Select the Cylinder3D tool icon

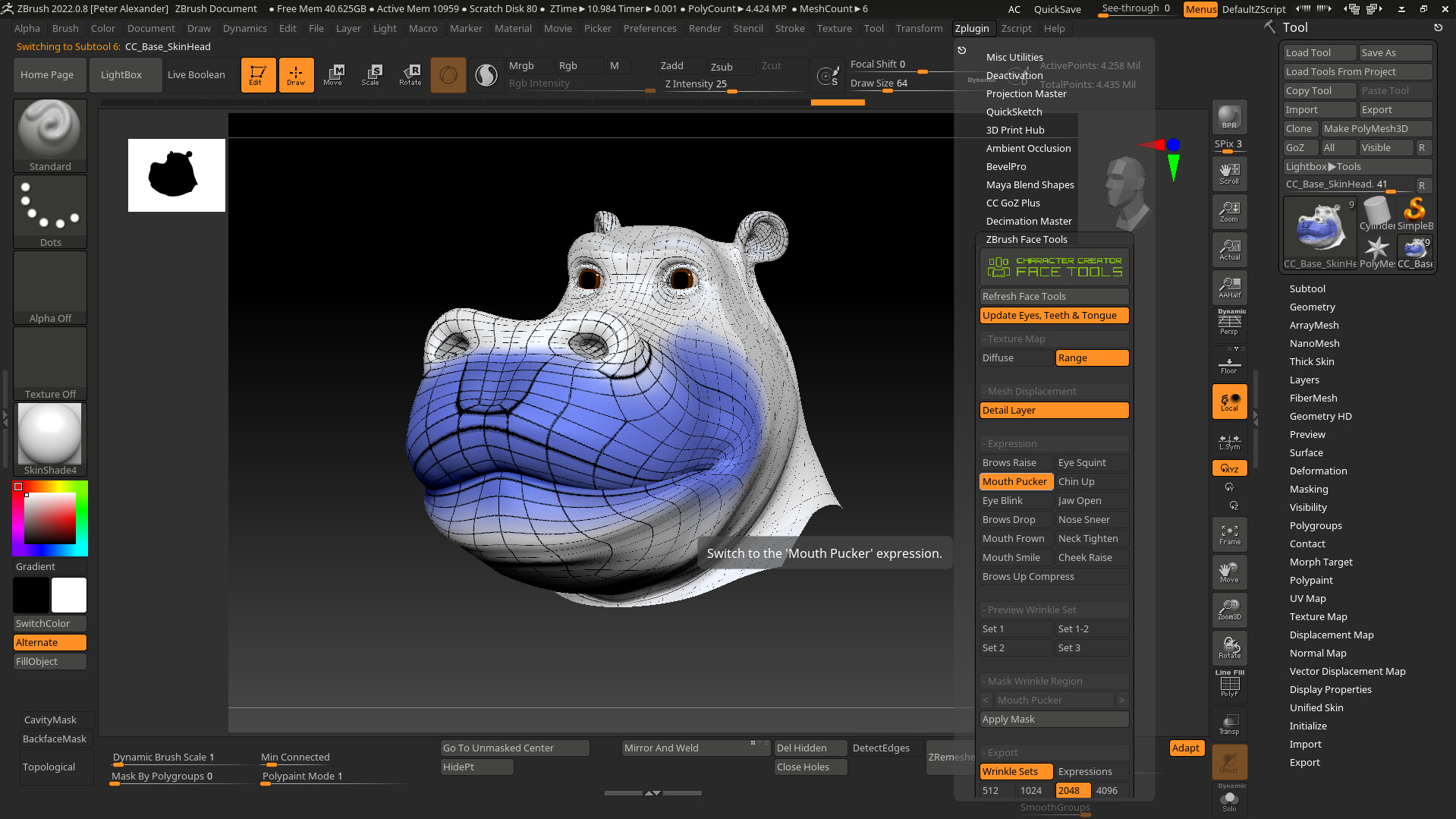[x=1377, y=214]
